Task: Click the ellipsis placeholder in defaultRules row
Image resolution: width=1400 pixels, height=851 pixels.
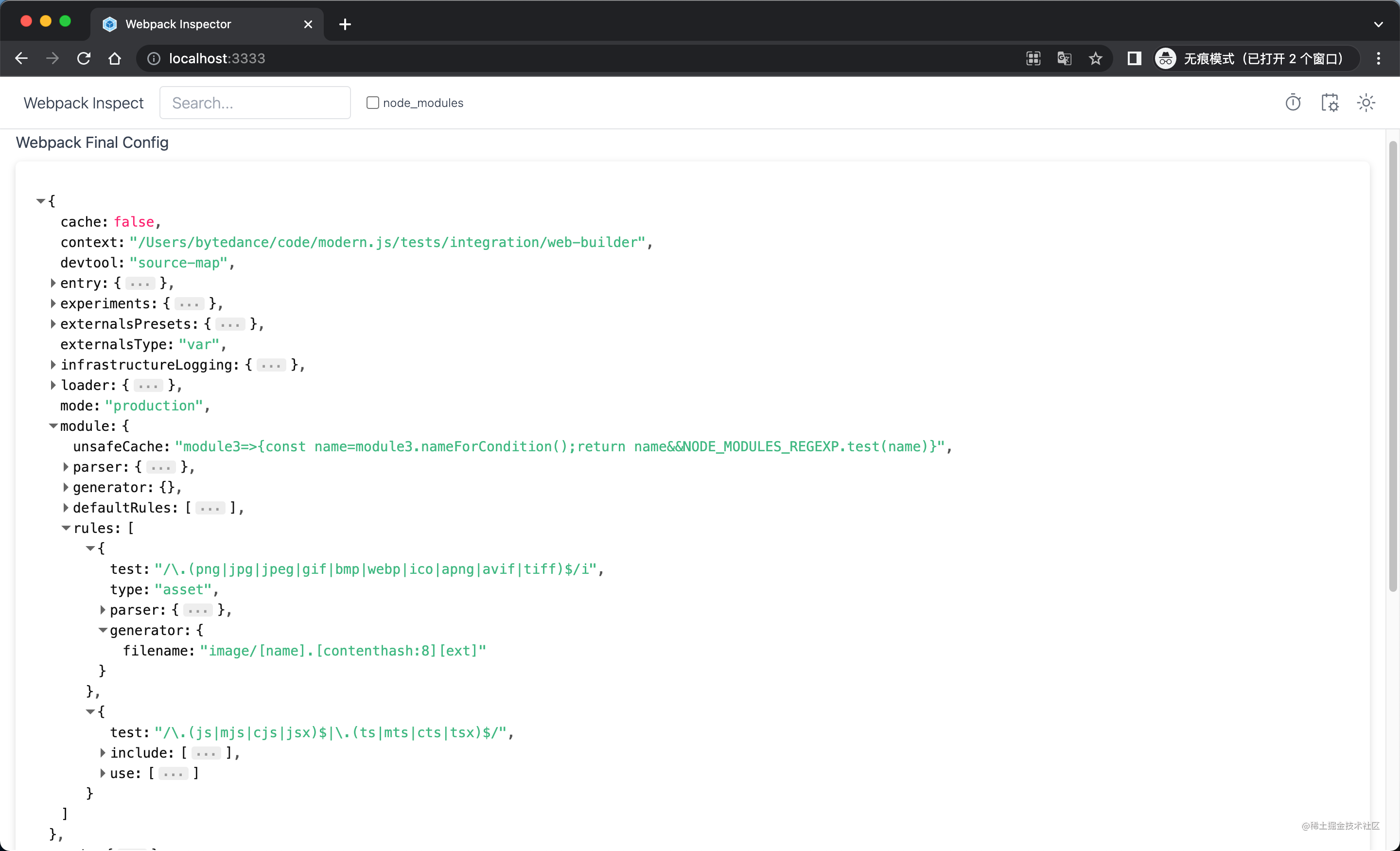Action: click(210, 508)
